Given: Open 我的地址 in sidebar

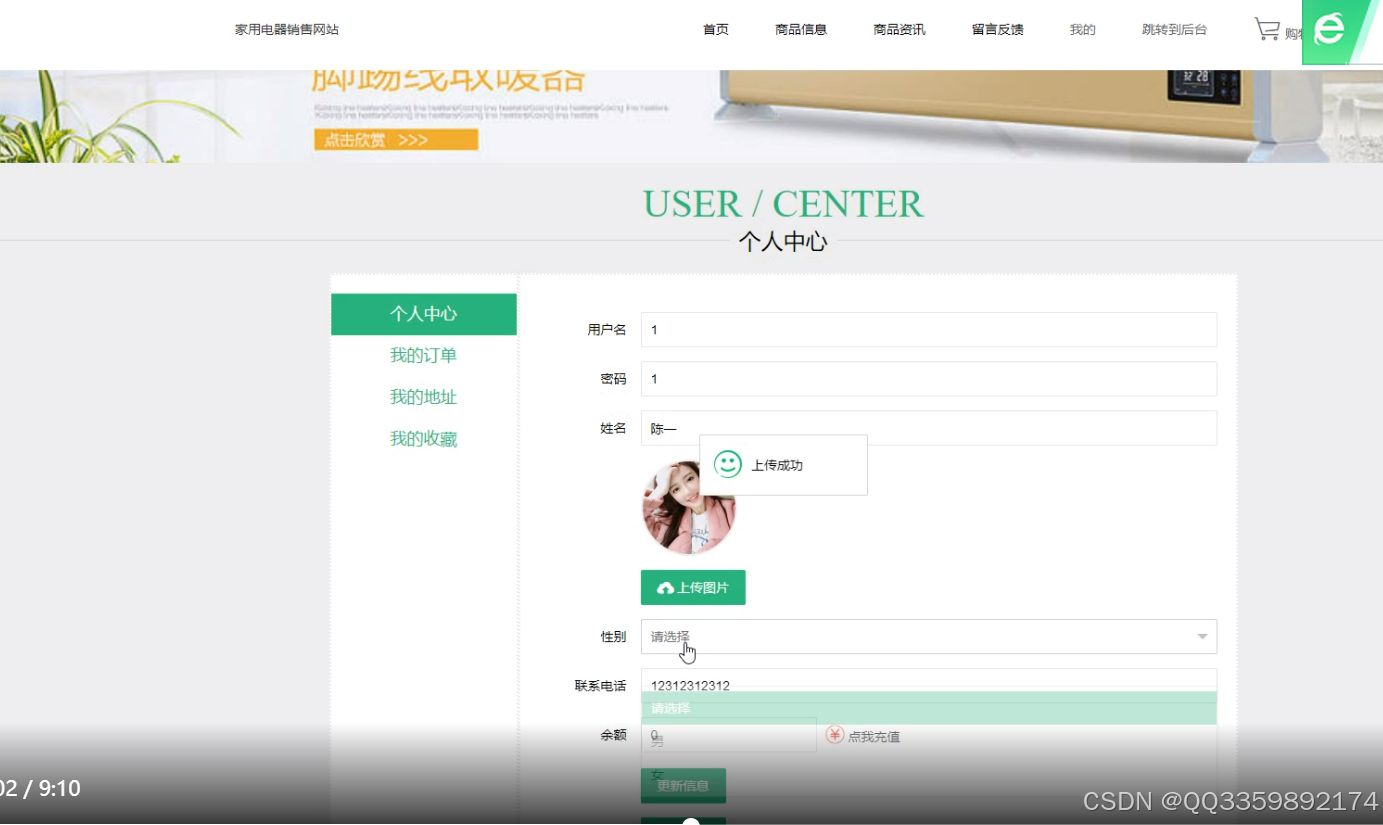Looking at the screenshot, I should (x=424, y=398).
